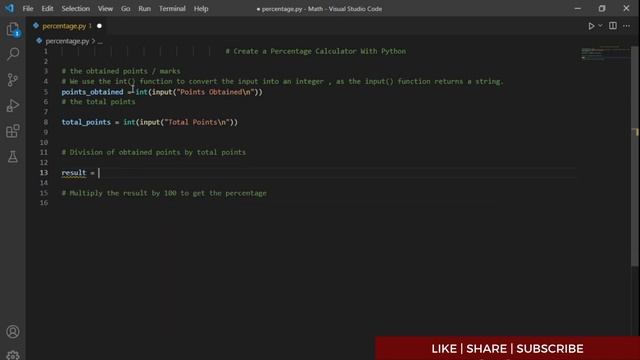Click the 'Multiply the result by 100' comment
640x360 pixels.
[x=164, y=193]
